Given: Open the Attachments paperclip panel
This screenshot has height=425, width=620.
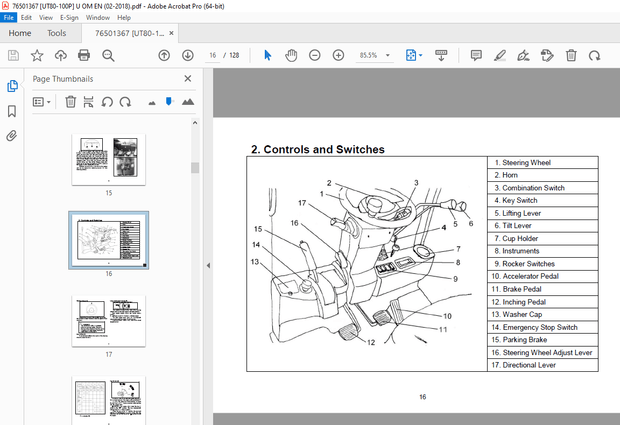Looking at the screenshot, I should pos(12,134).
